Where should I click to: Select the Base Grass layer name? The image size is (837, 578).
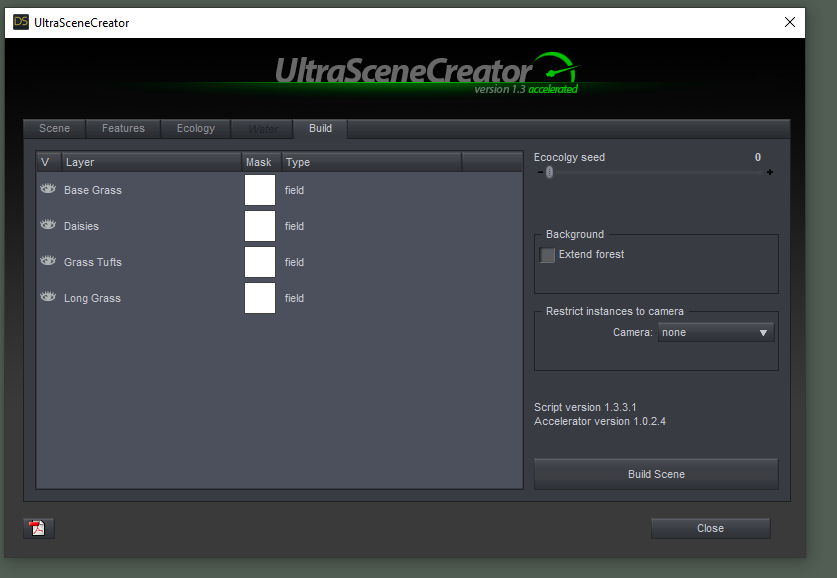(93, 191)
